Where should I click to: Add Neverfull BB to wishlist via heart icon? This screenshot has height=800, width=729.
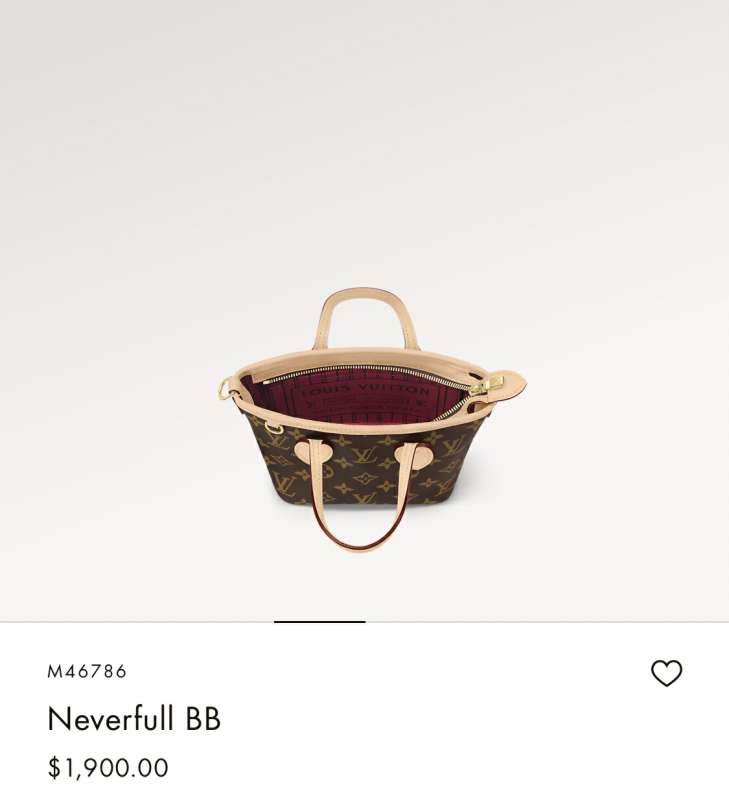click(666, 673)
